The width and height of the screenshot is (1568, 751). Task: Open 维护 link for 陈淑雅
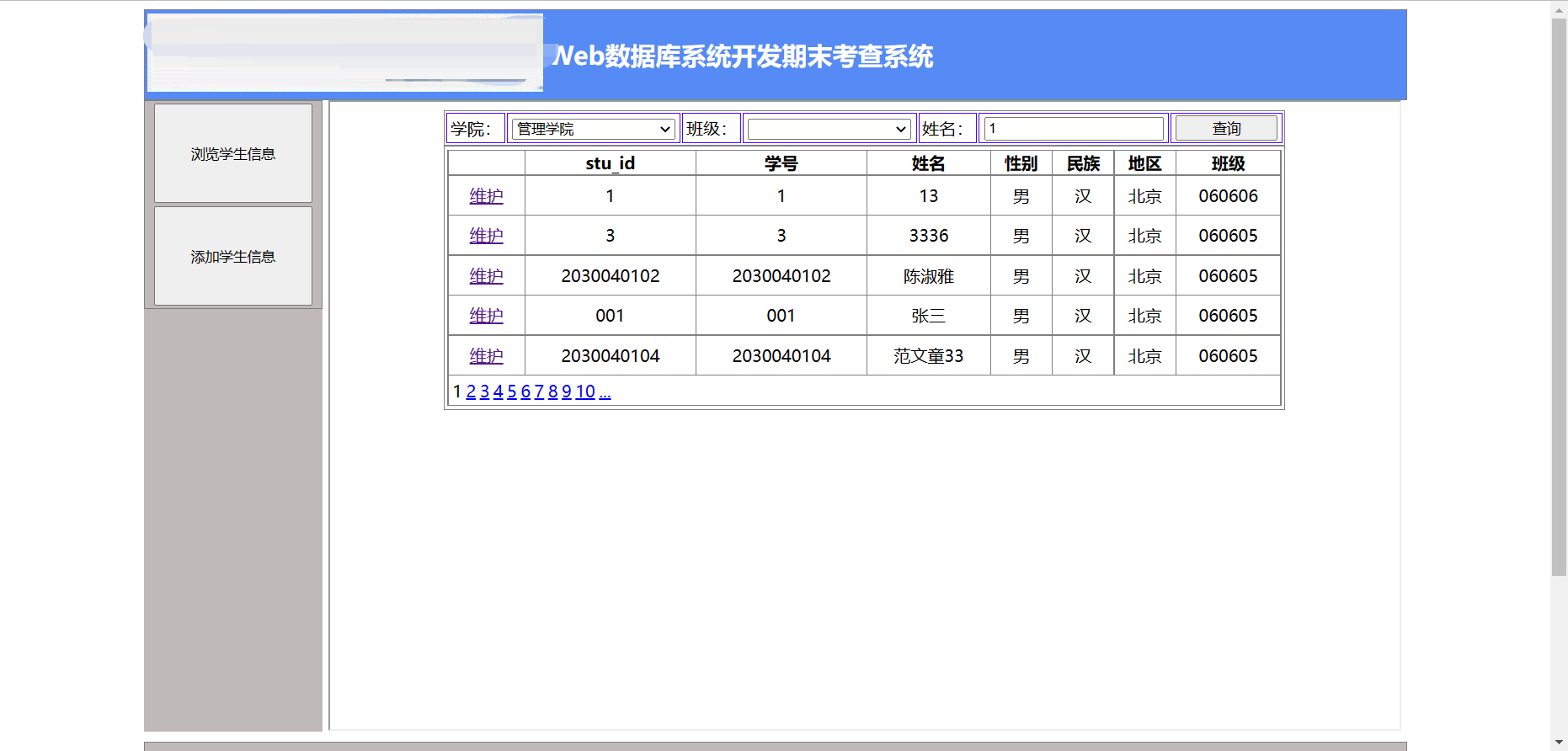click(486, 276)
